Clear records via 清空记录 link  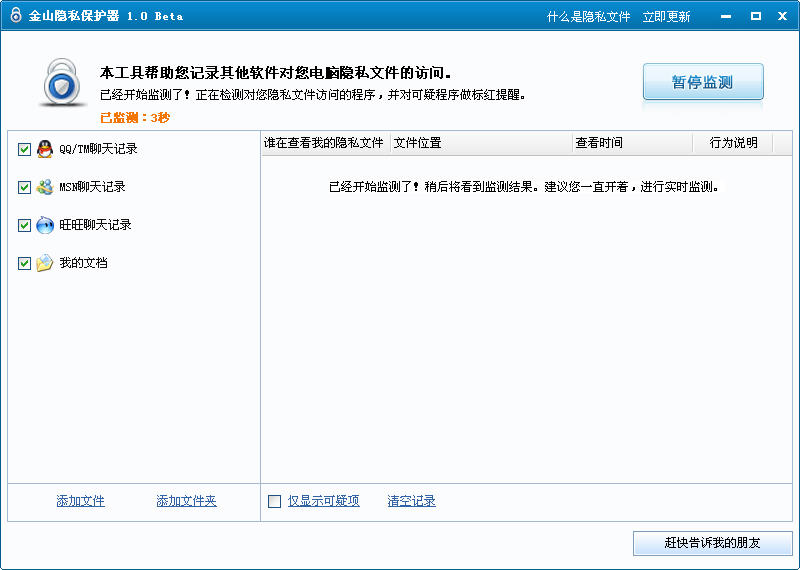[411, 501]
